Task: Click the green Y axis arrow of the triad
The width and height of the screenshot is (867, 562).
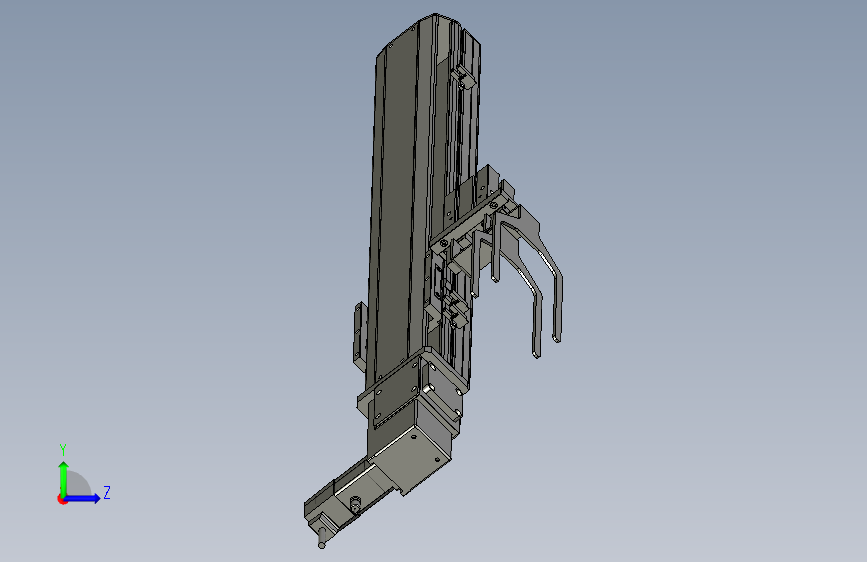Action: (64, 478)
